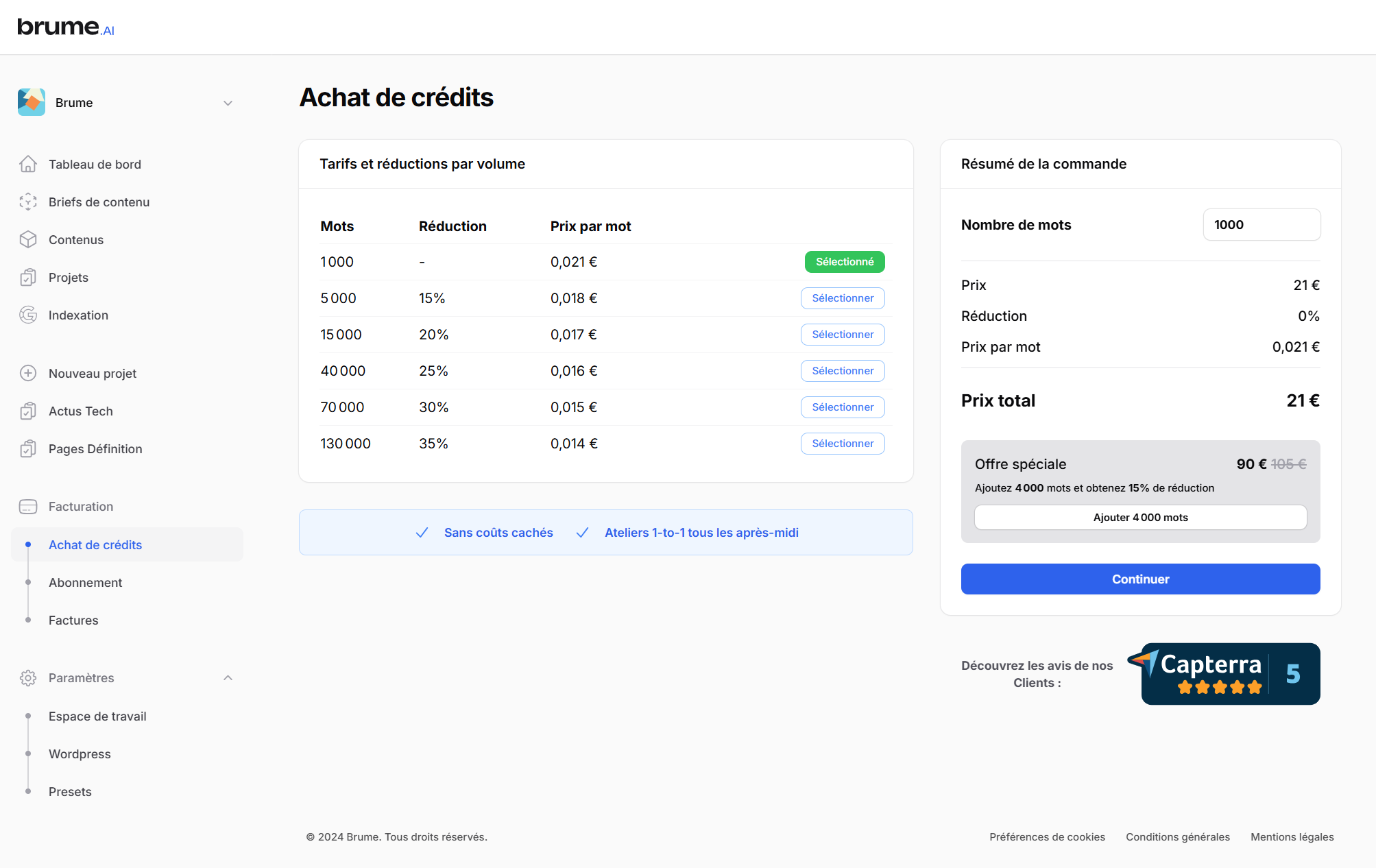Expand the Brume workspace dropdown chevron
The width and height of the screenshot is (1376, 868).
pyautogui.click(x=228, y=103)
